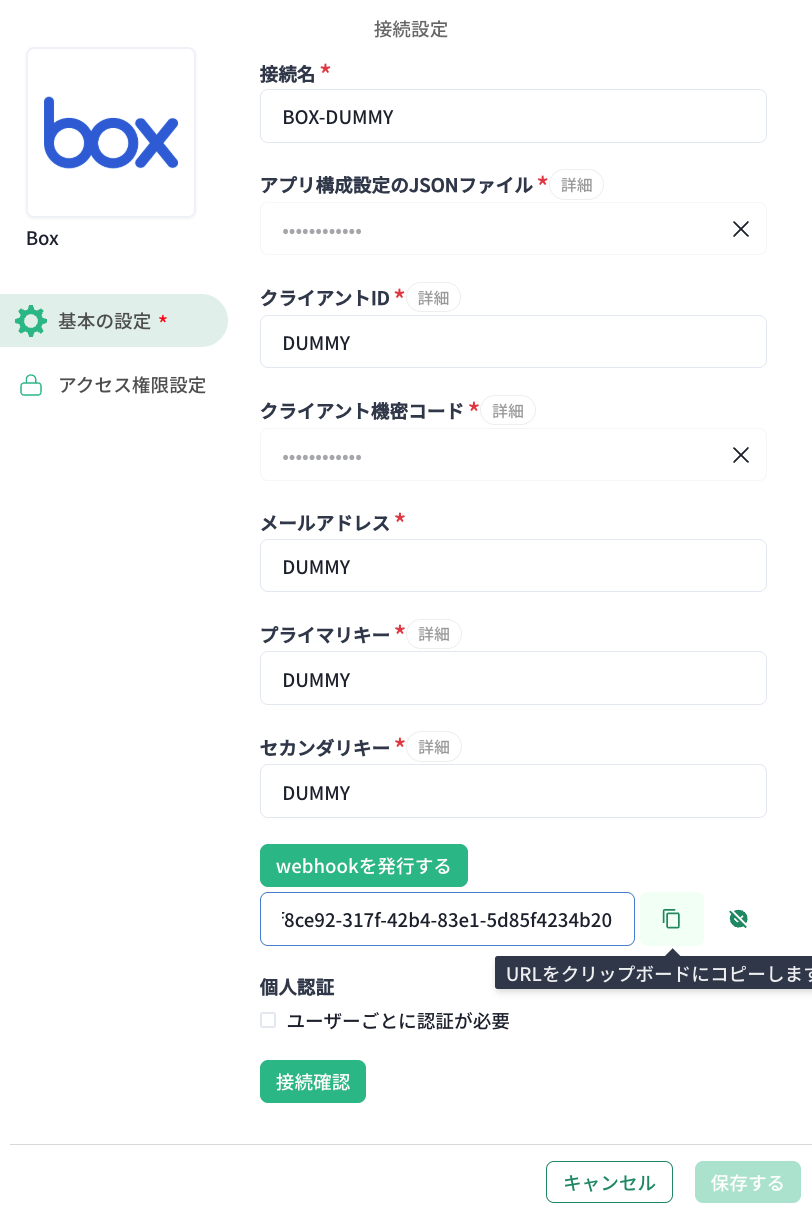Viewport: 812px width, 1210px height.
Task: Select the webhook URL text field
Action: pos(447,919)
